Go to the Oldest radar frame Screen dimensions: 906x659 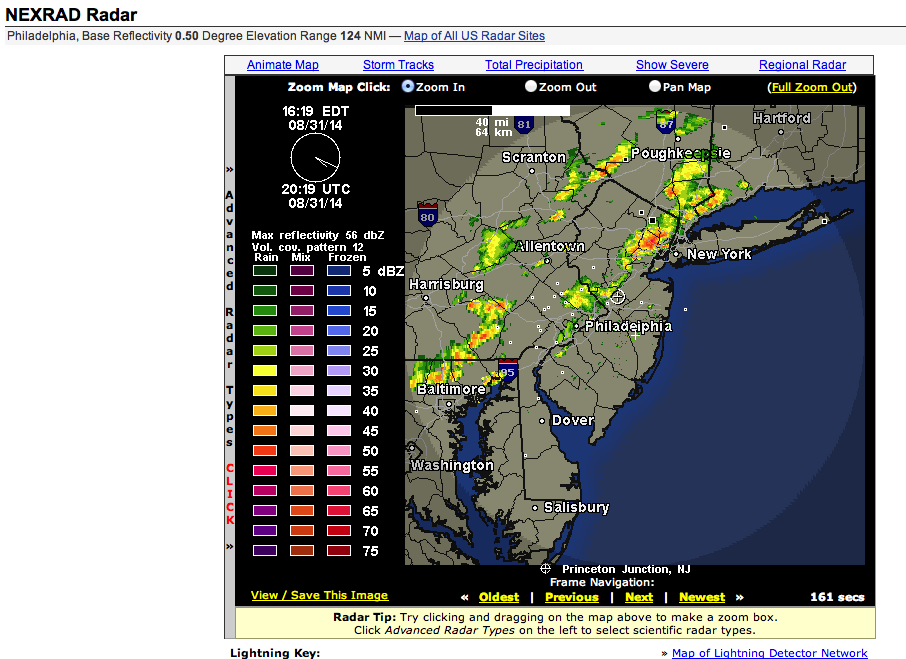(499, 597)
